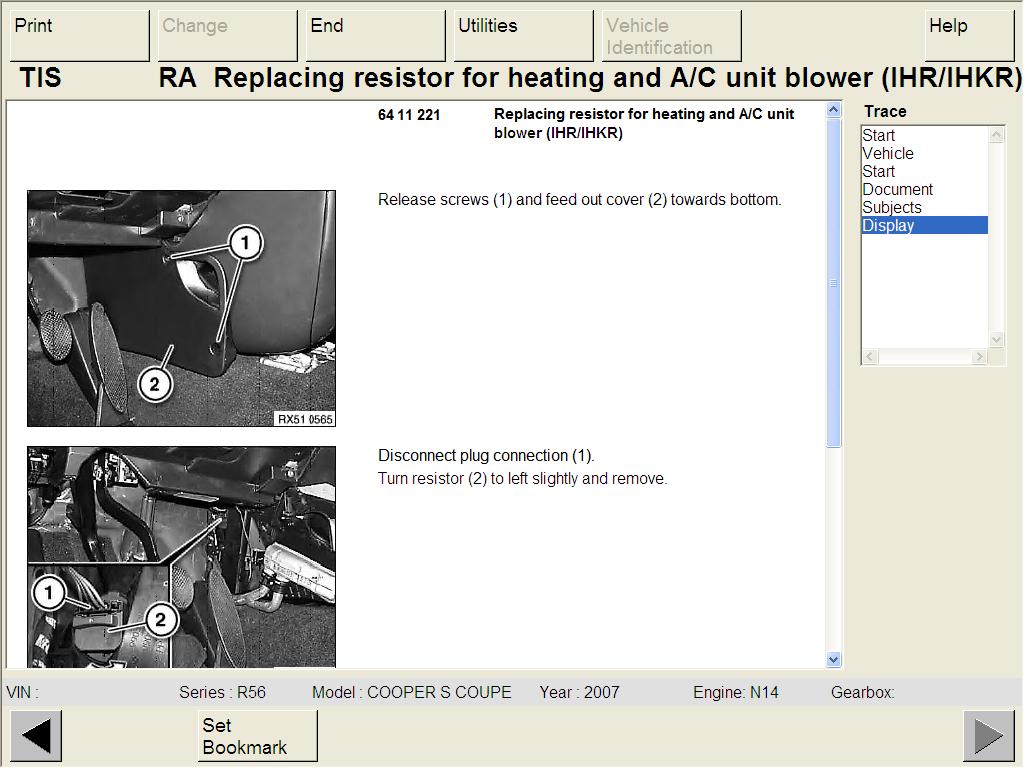Screen dimensions: 1024x768
Task: Open the Help menu
Action: [969, 35]
